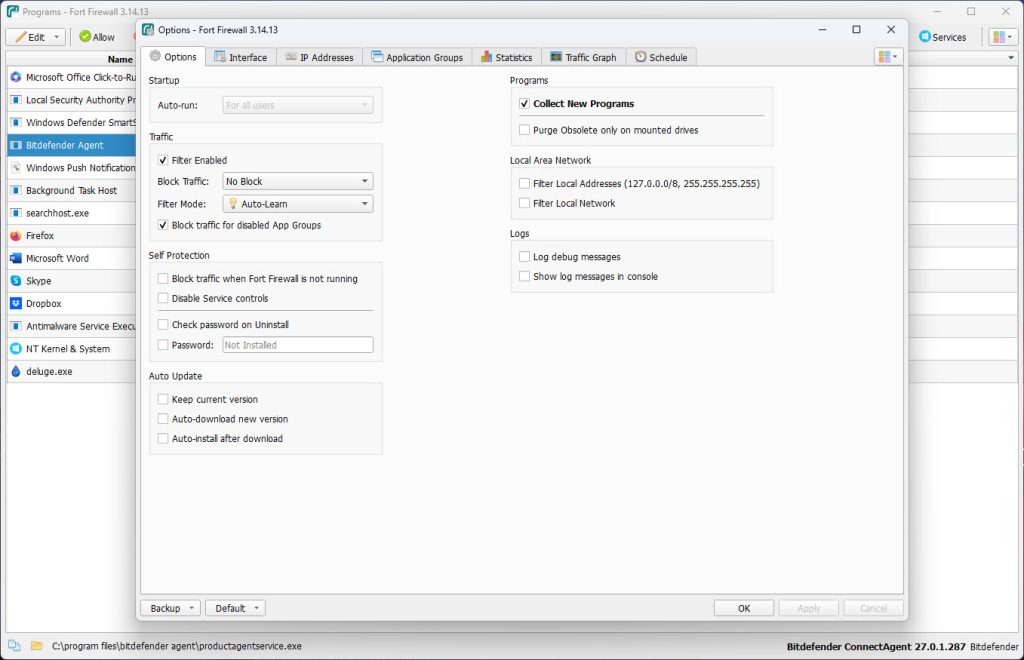Image resolution: width=1024 pixels, height=660 pixels.
Task: Open the Auto-run For all users dropdown
Action: tap(298, 105)
